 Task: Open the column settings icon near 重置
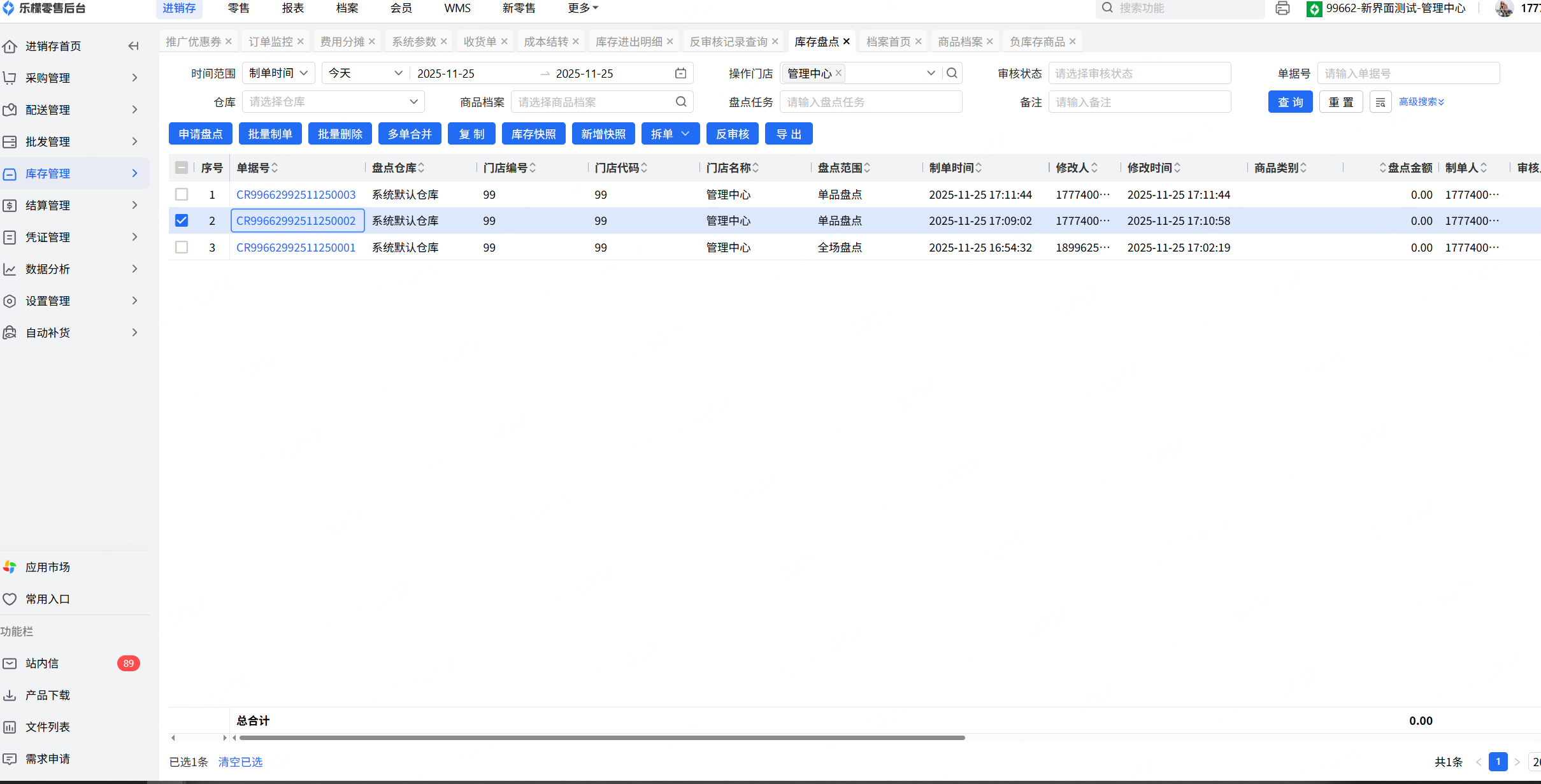[1380, 102]
